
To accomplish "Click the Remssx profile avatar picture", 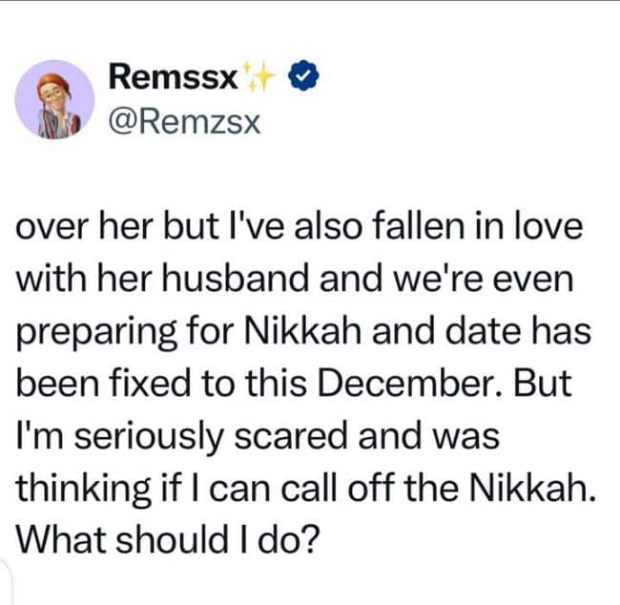I will (x=54, y=99).
